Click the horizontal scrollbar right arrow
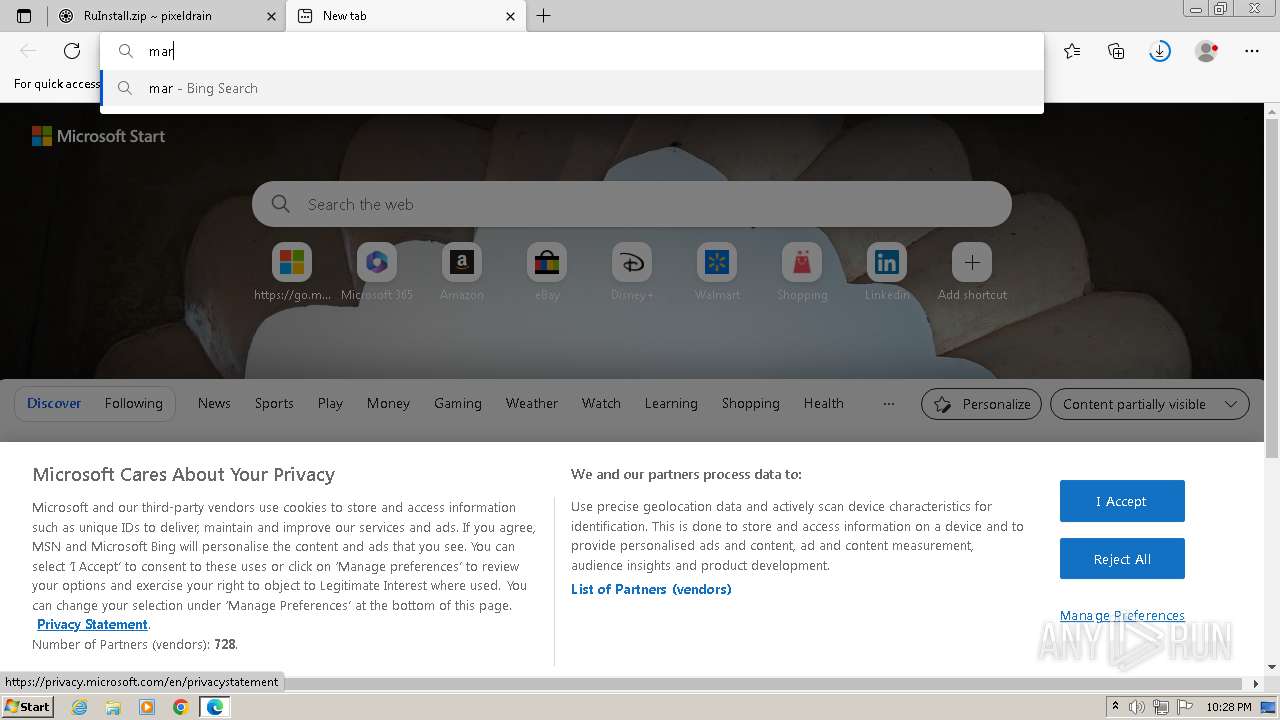 1257,684
